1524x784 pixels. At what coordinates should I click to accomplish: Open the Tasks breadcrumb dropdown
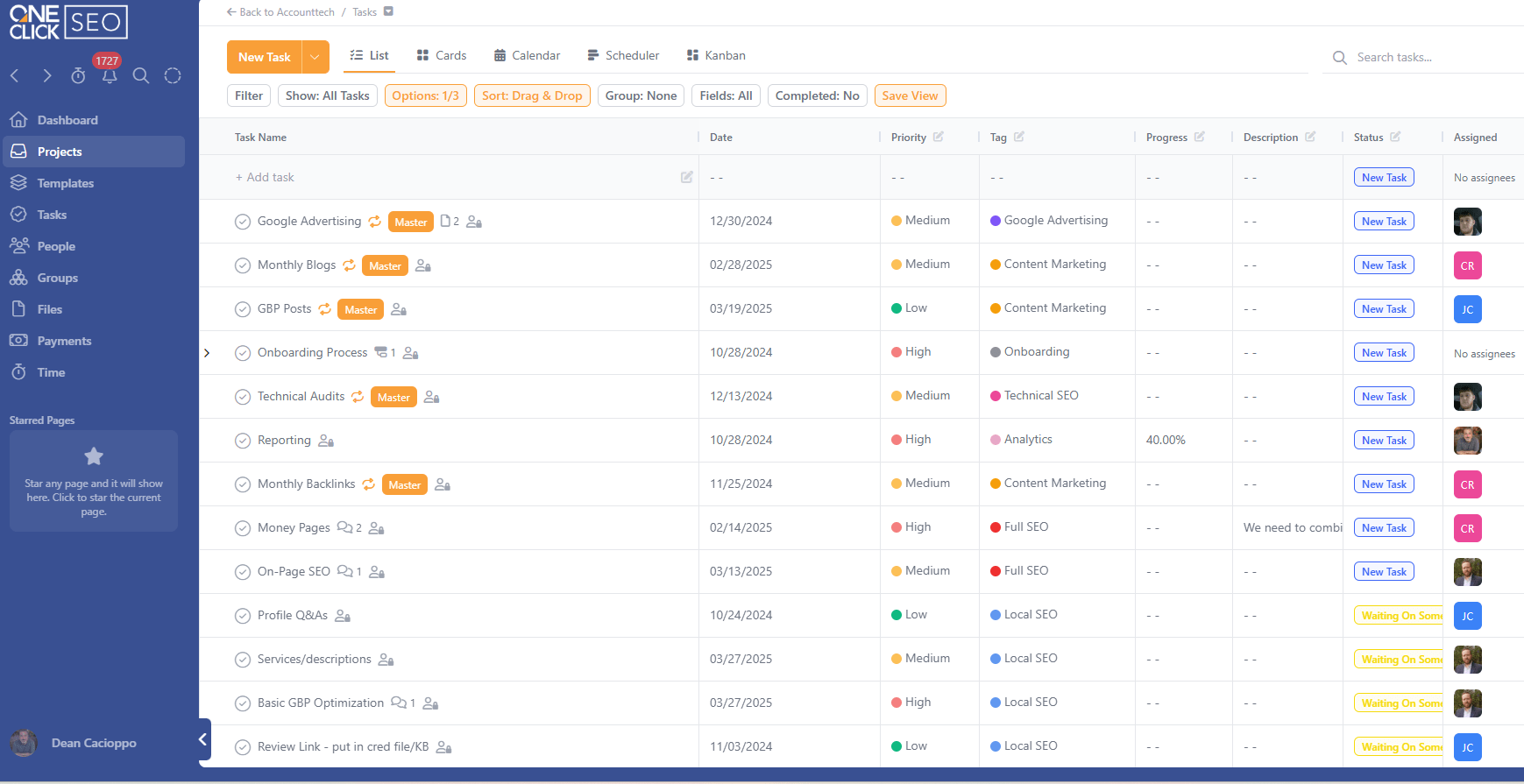click(x=388, y=11)
